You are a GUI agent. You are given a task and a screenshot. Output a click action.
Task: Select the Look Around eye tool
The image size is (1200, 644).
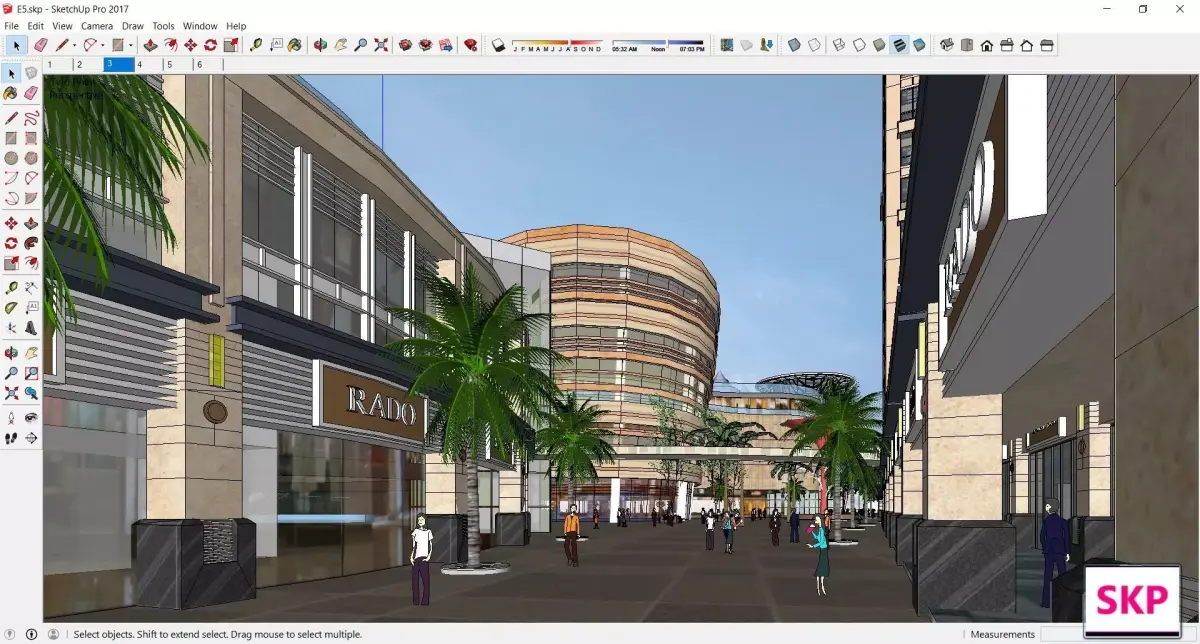click(x=31, y=418)
